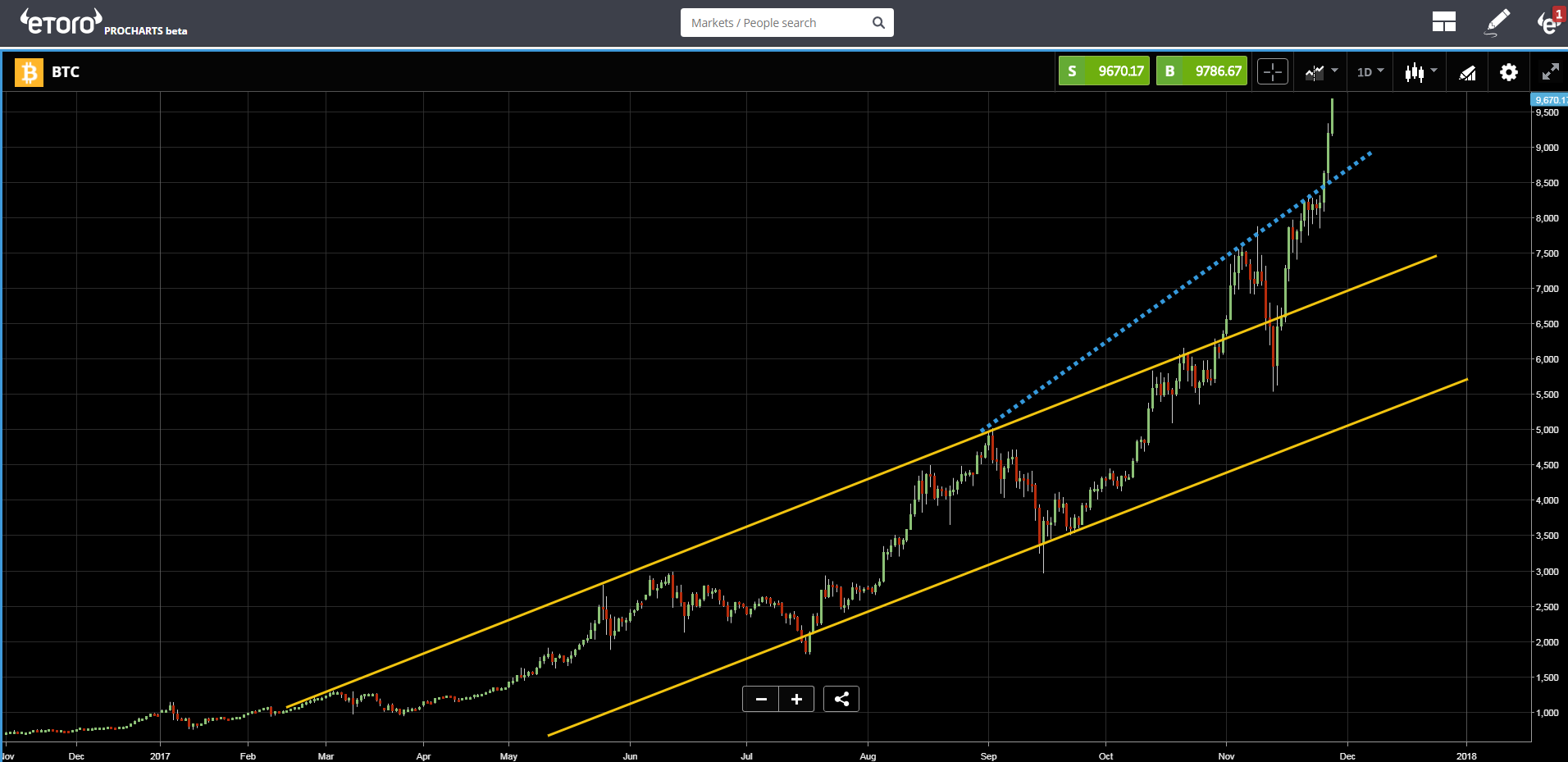Screen dimensions: 1568x762
Task: Click the PROCHARTS beta label
Action: tap(146, 31)
